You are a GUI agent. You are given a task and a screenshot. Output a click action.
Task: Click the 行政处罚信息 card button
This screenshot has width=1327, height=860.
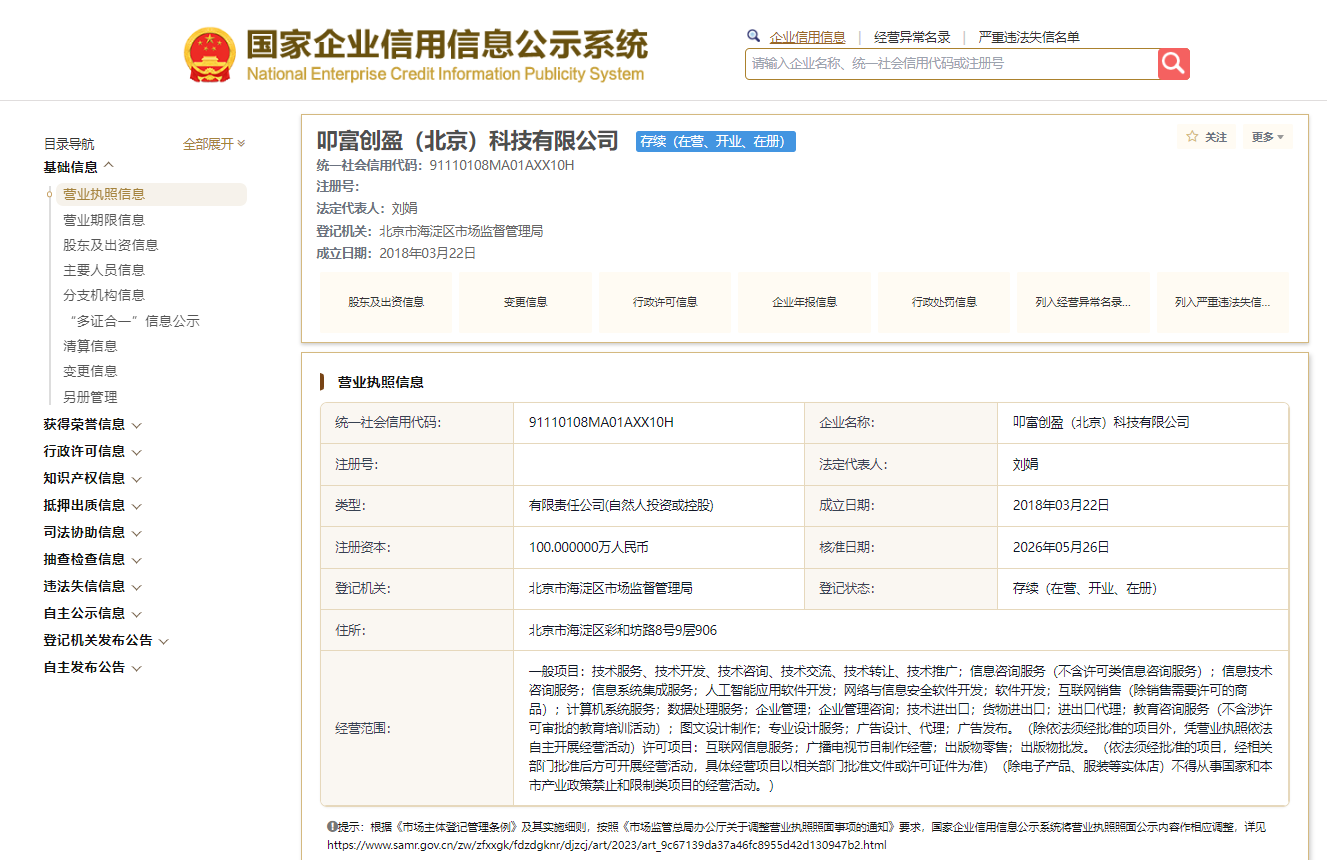coord(944,302)
